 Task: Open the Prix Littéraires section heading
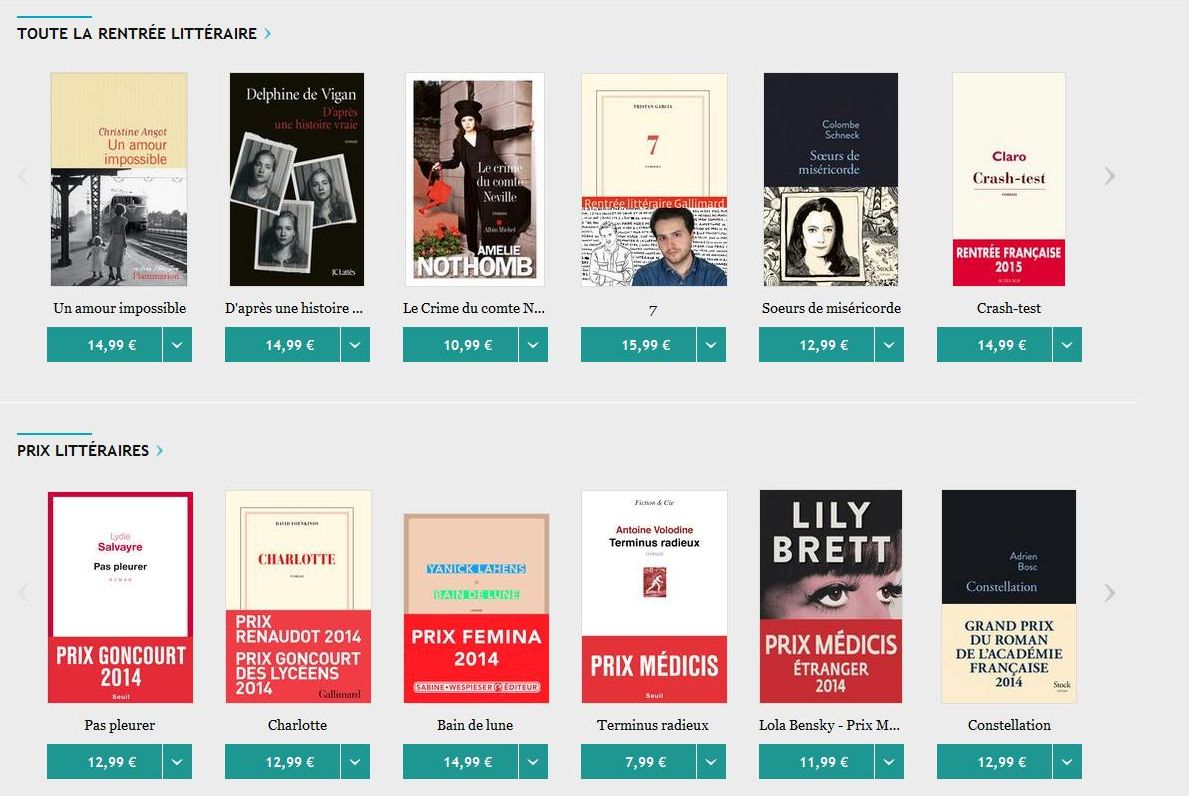(x=83, y=450)
